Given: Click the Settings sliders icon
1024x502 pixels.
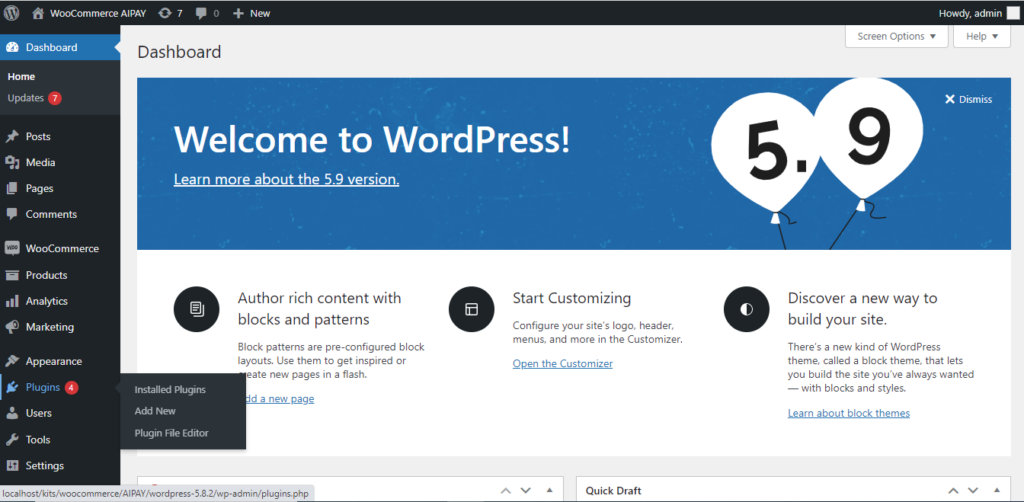Looking at the screenshot, I should 12,465.
